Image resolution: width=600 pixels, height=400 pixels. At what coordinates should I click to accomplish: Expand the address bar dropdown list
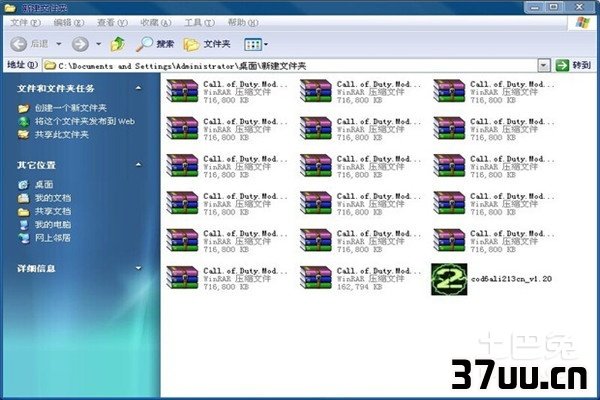tap(543, 66)
